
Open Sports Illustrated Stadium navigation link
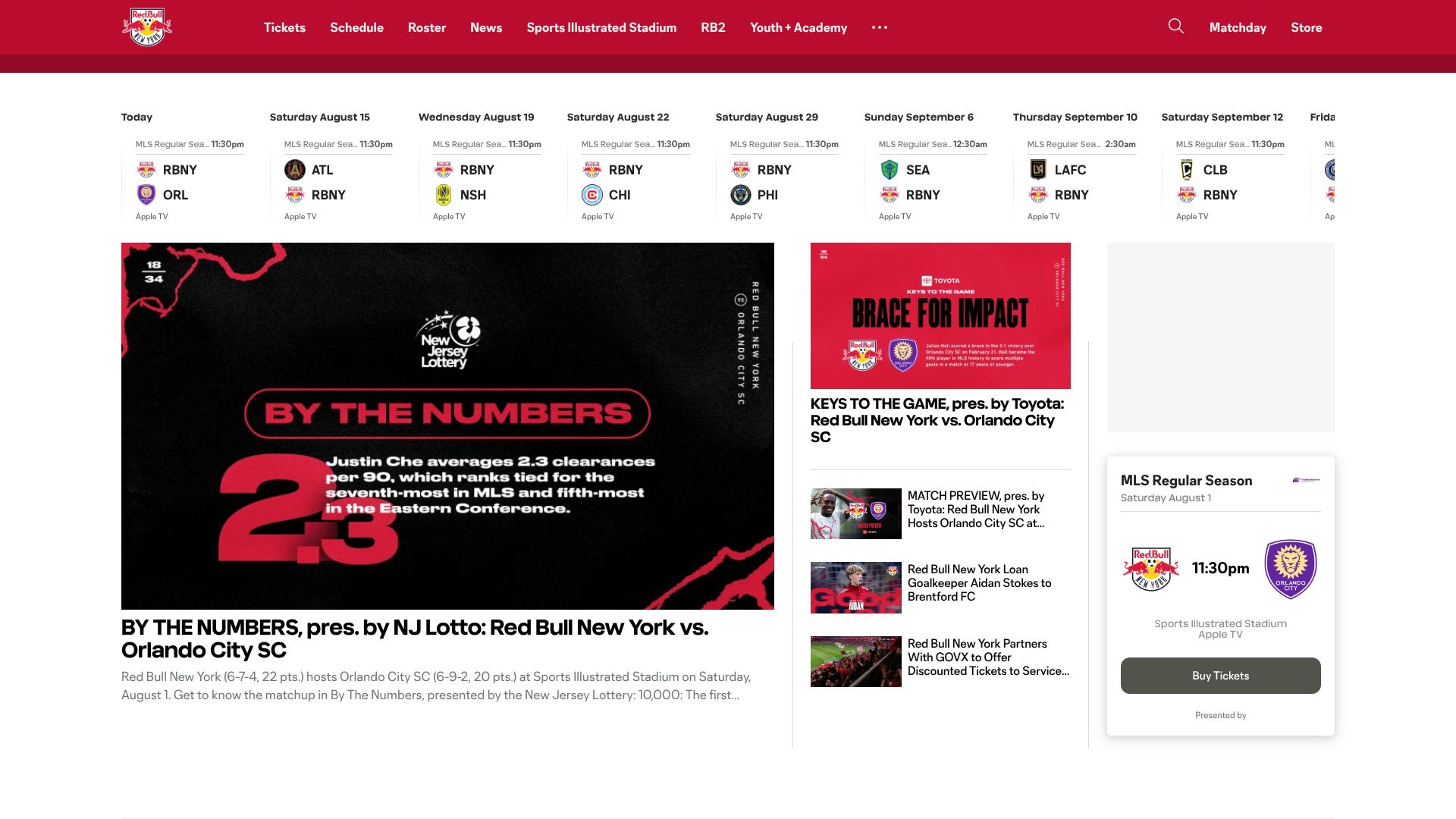pyautogui.click(x=601, y=27)
